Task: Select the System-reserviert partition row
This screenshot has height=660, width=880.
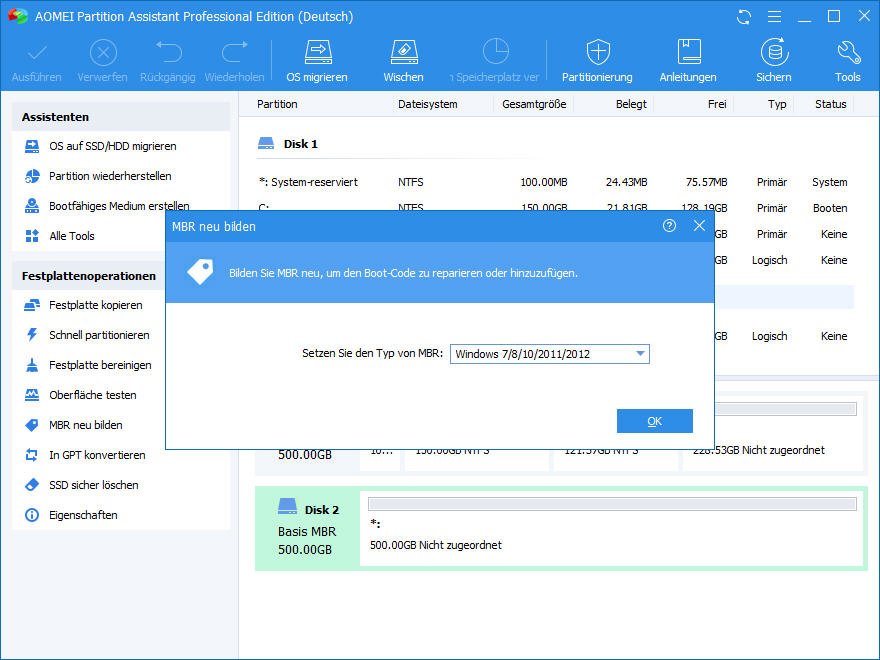Action: click(553, 182)
